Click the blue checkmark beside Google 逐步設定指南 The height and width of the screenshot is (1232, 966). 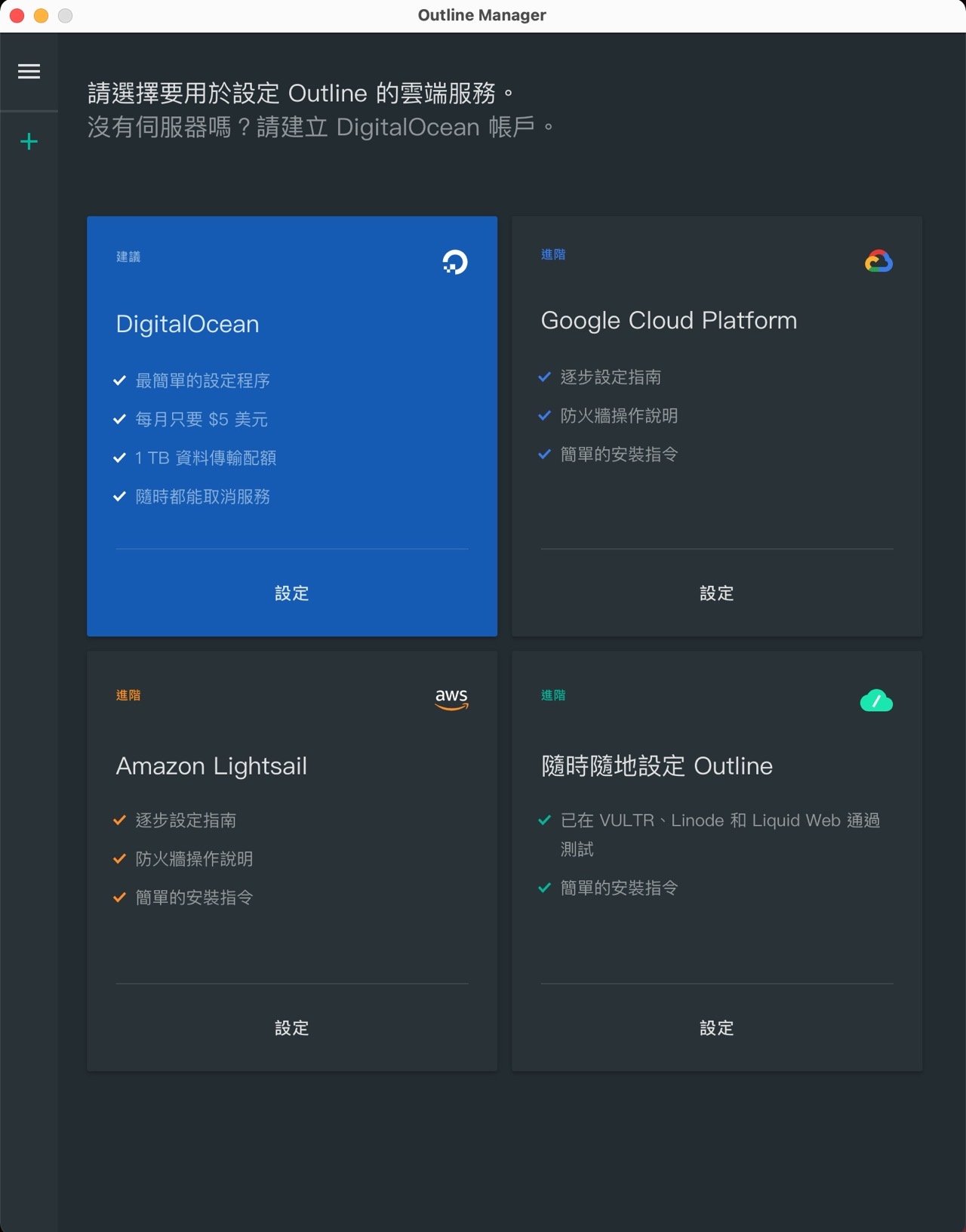point(544,377)
